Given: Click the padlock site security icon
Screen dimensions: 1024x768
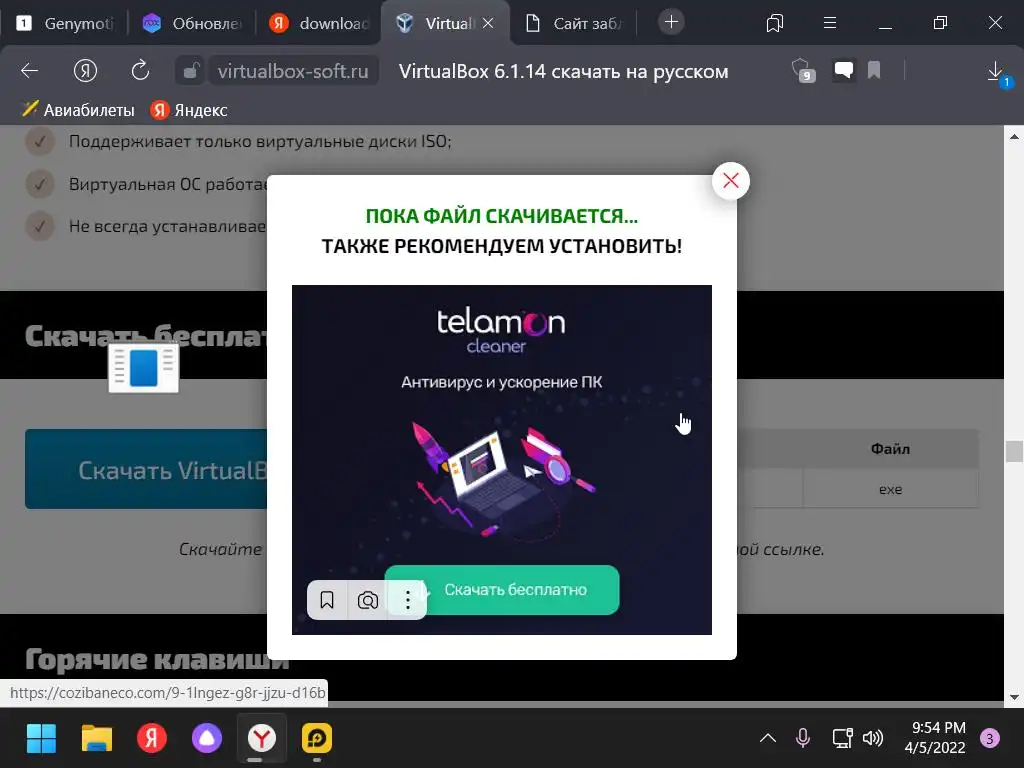Looking at the screenshot, I should (x=191, y=71).
